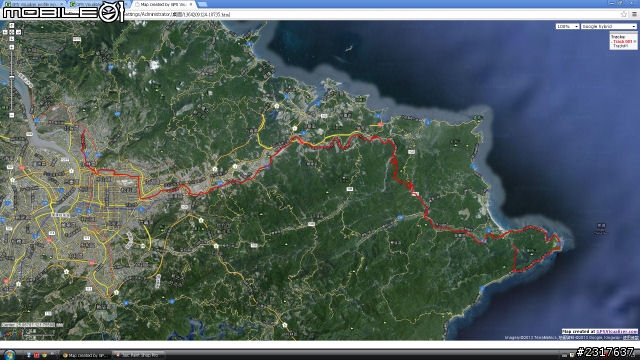Viewport: 640px width, 360px height.
Task: Zoom out with the minus button
Action: tap(11, 116)
